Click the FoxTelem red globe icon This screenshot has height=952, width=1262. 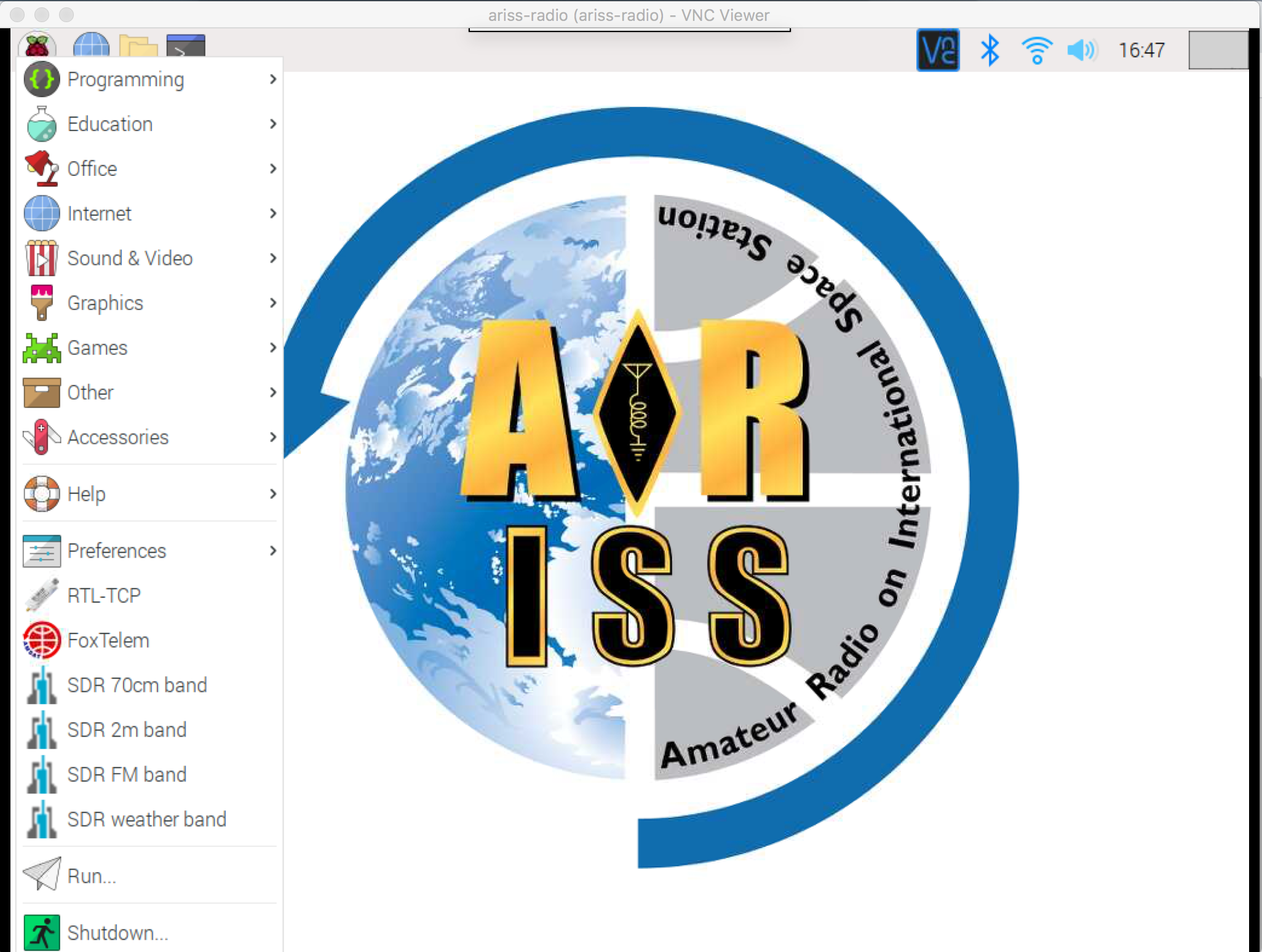tap(41, 640)
